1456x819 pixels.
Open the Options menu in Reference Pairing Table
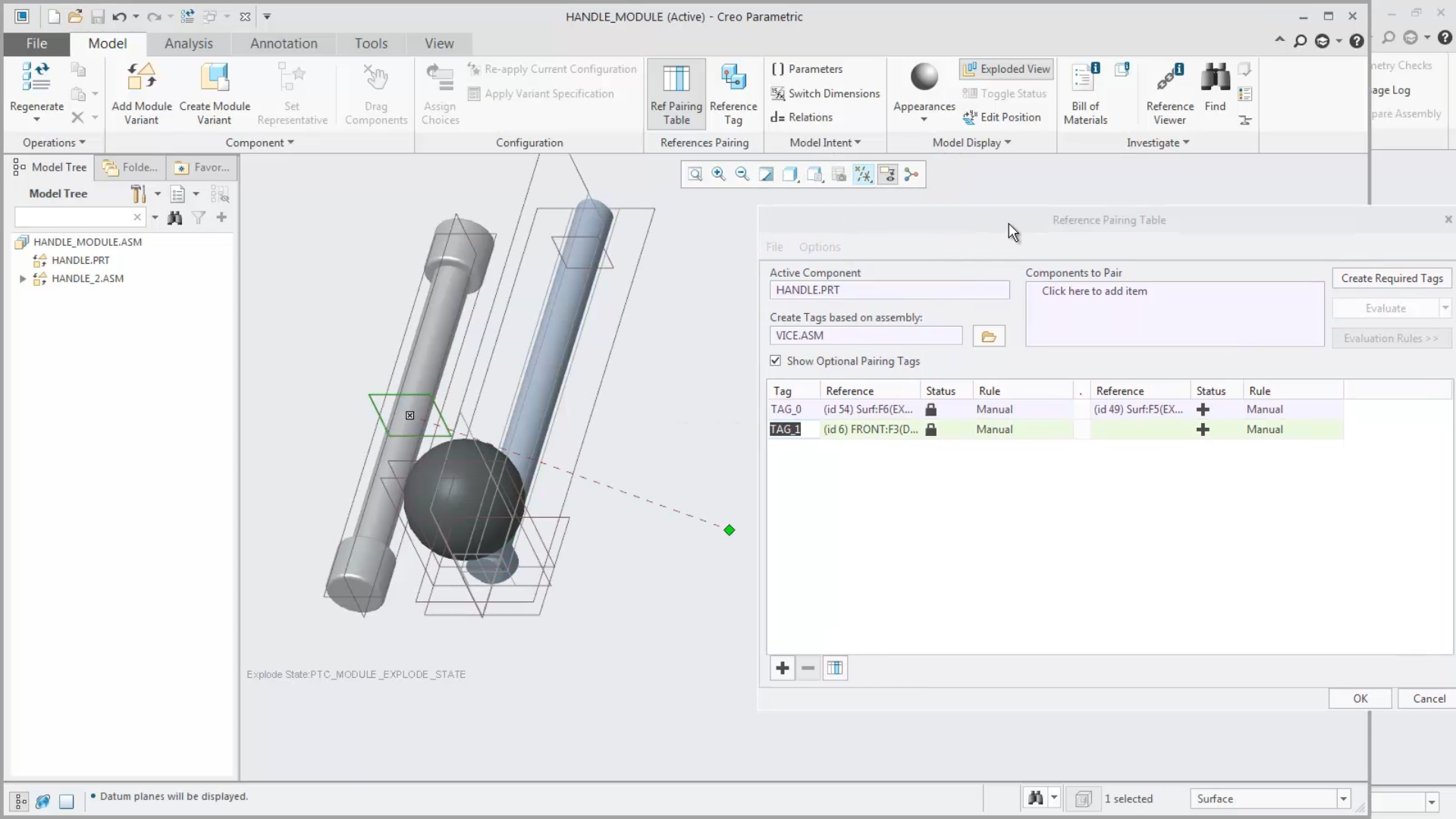click(820, 246)
